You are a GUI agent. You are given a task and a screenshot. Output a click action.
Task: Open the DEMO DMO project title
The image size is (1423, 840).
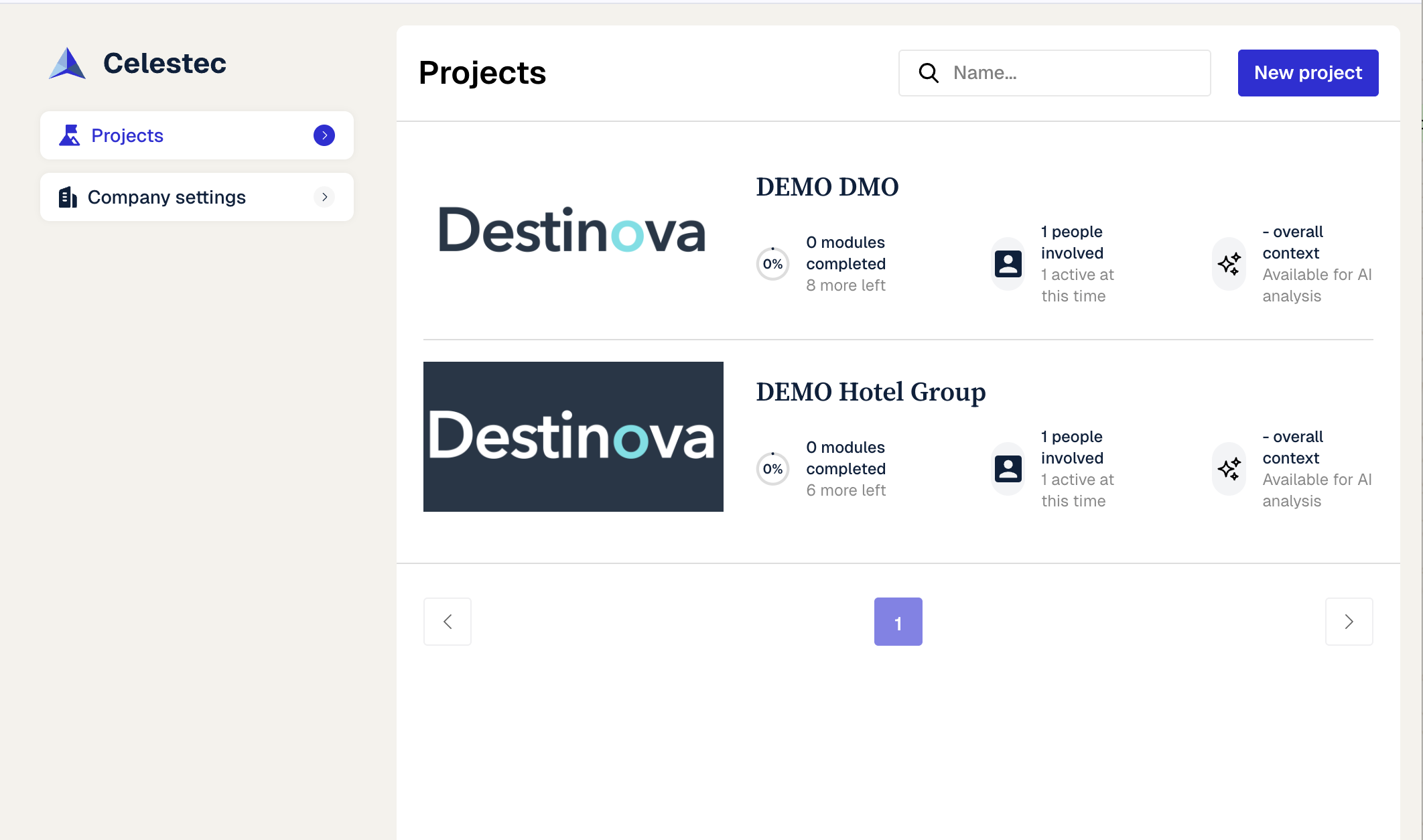(827, 187)
